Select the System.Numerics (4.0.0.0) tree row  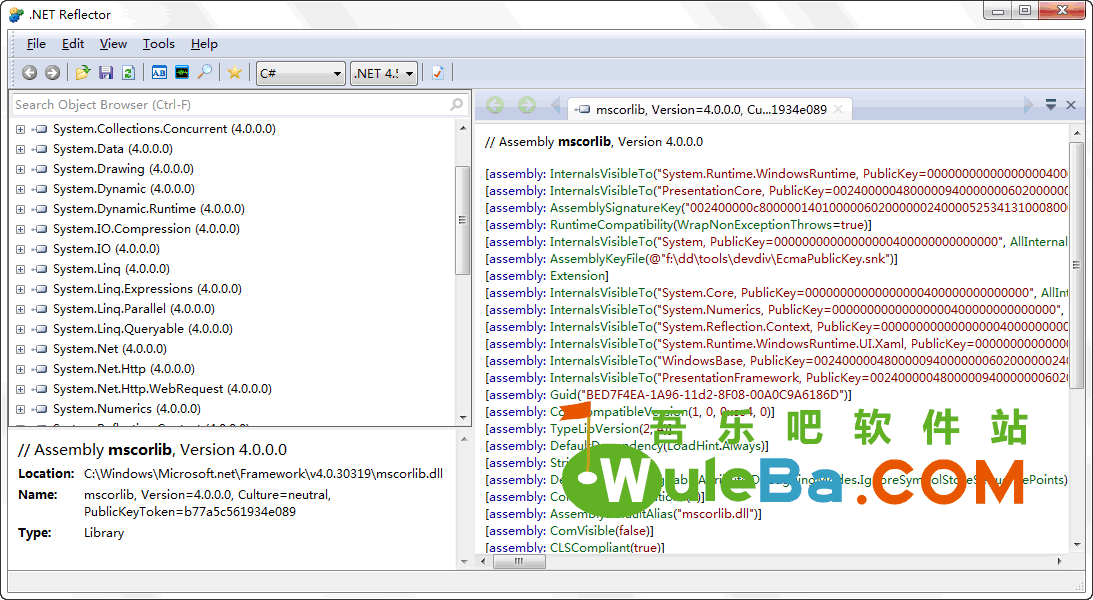tap(127, 409)
